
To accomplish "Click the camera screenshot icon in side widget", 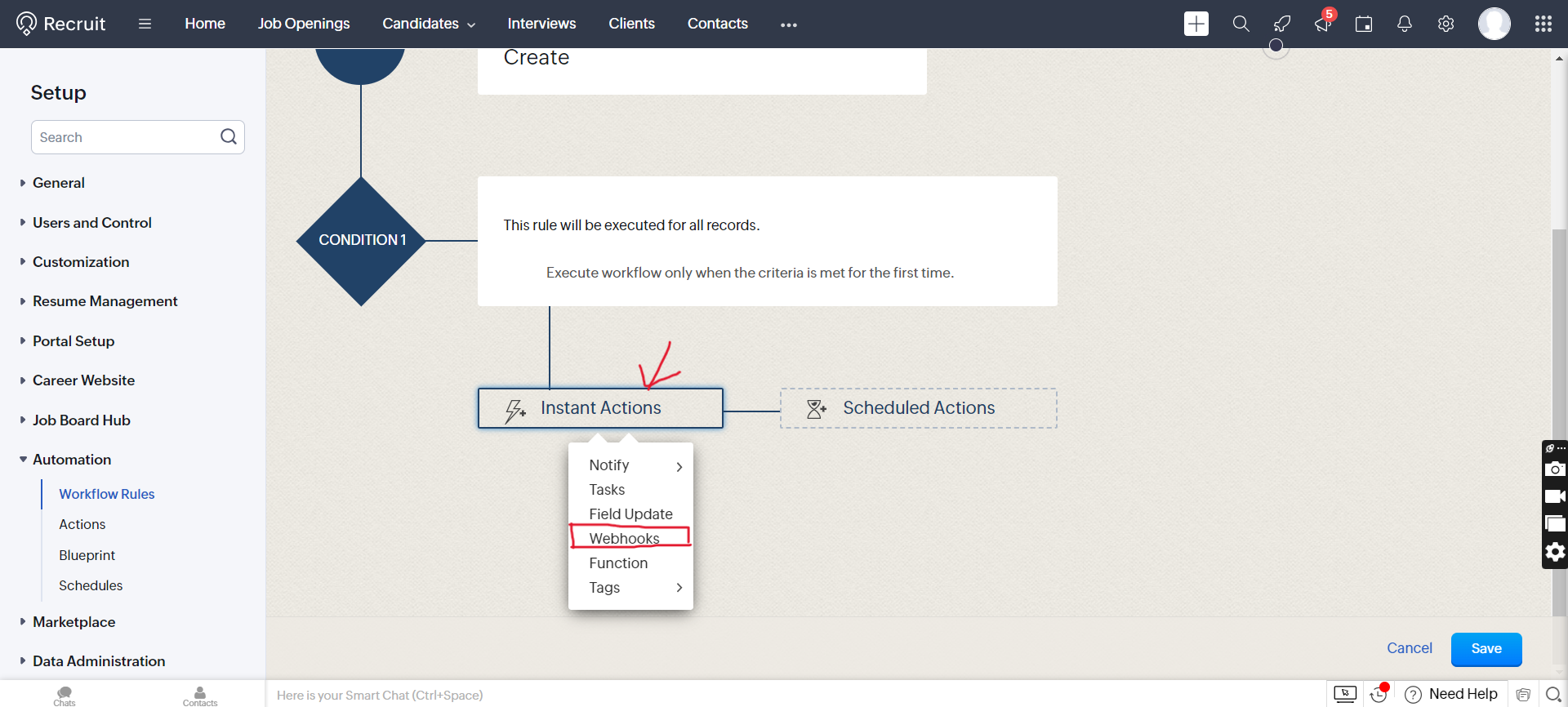I will (1555, 469).
